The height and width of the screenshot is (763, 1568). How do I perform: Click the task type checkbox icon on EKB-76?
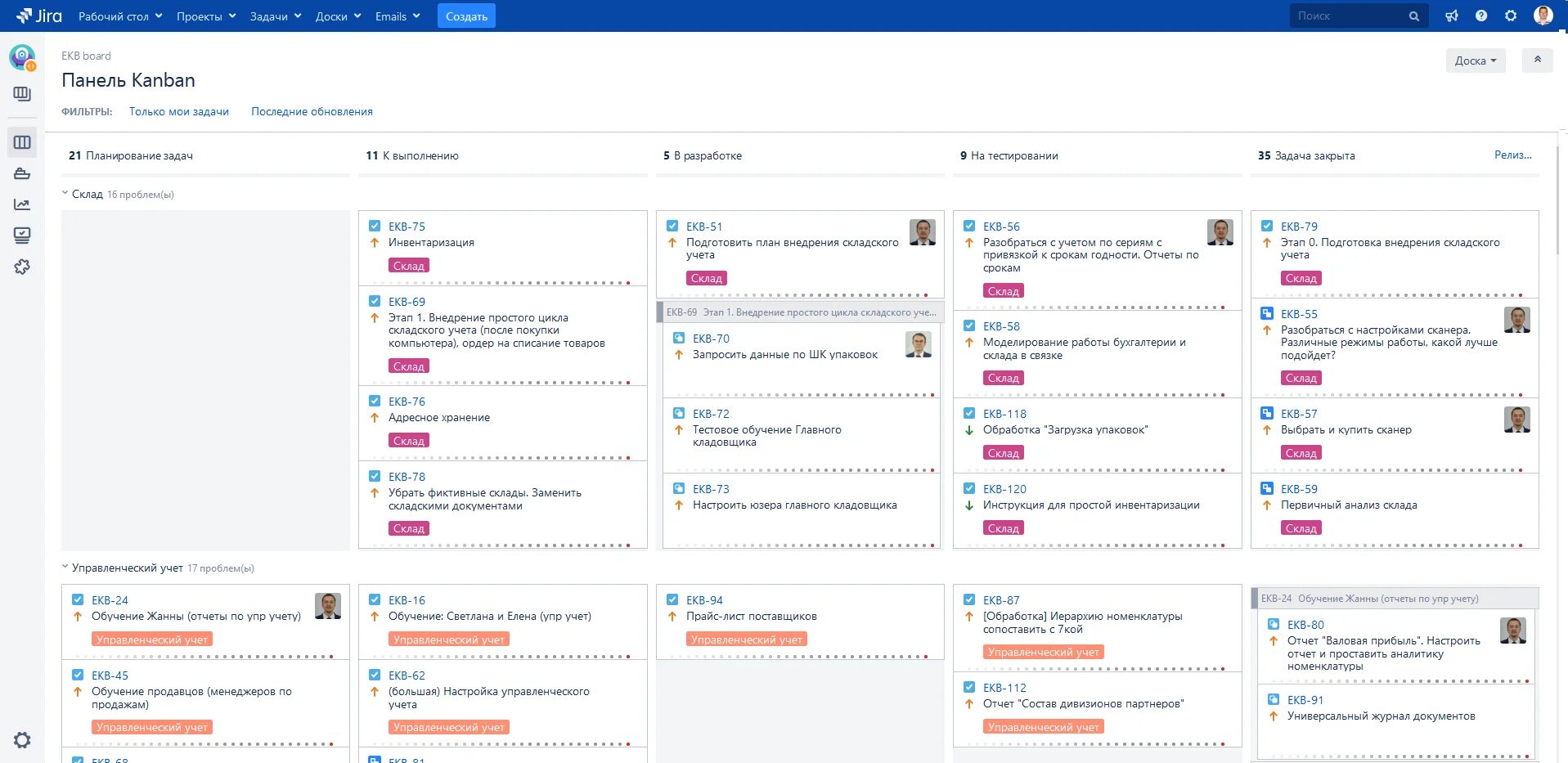[375, 402]
